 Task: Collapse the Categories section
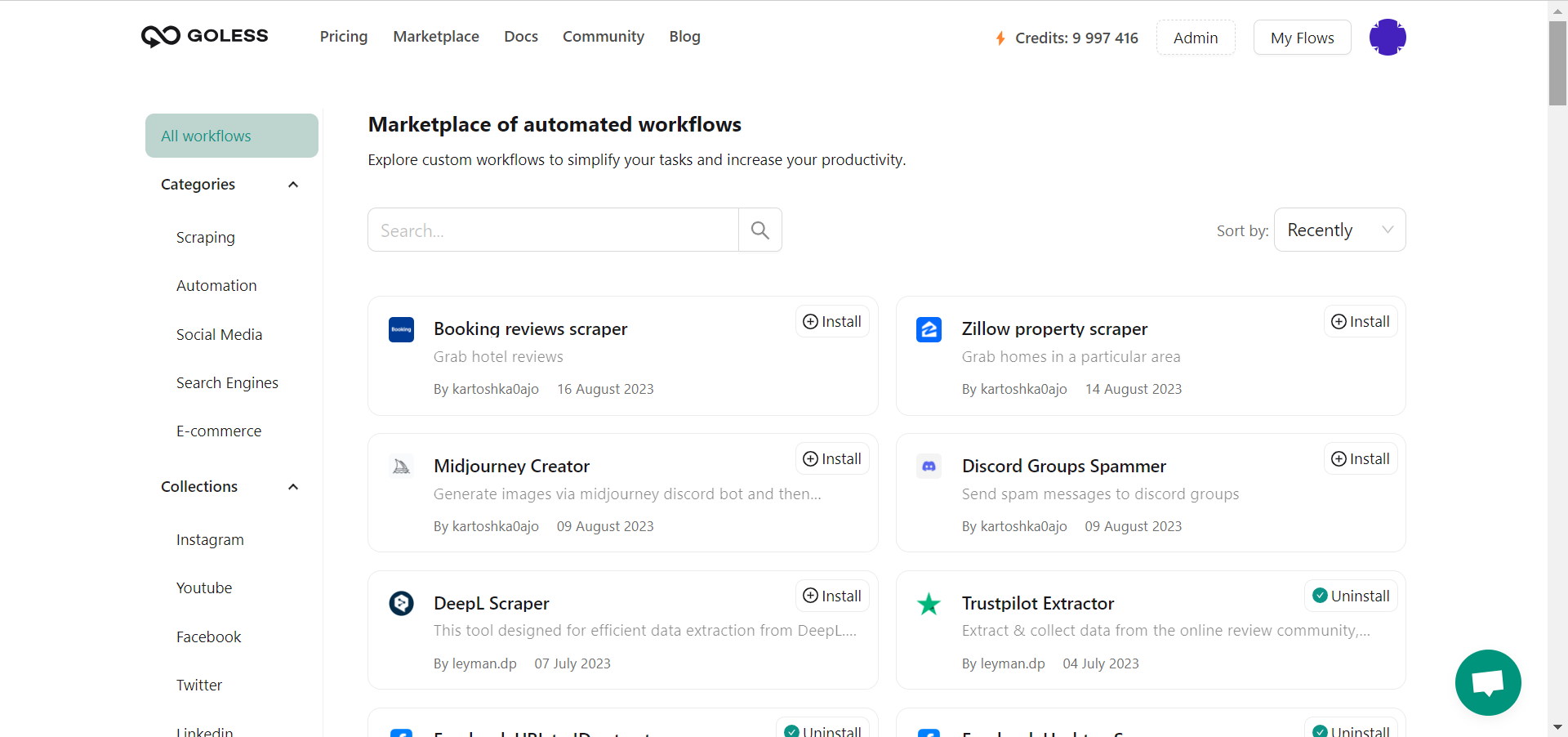293,185
